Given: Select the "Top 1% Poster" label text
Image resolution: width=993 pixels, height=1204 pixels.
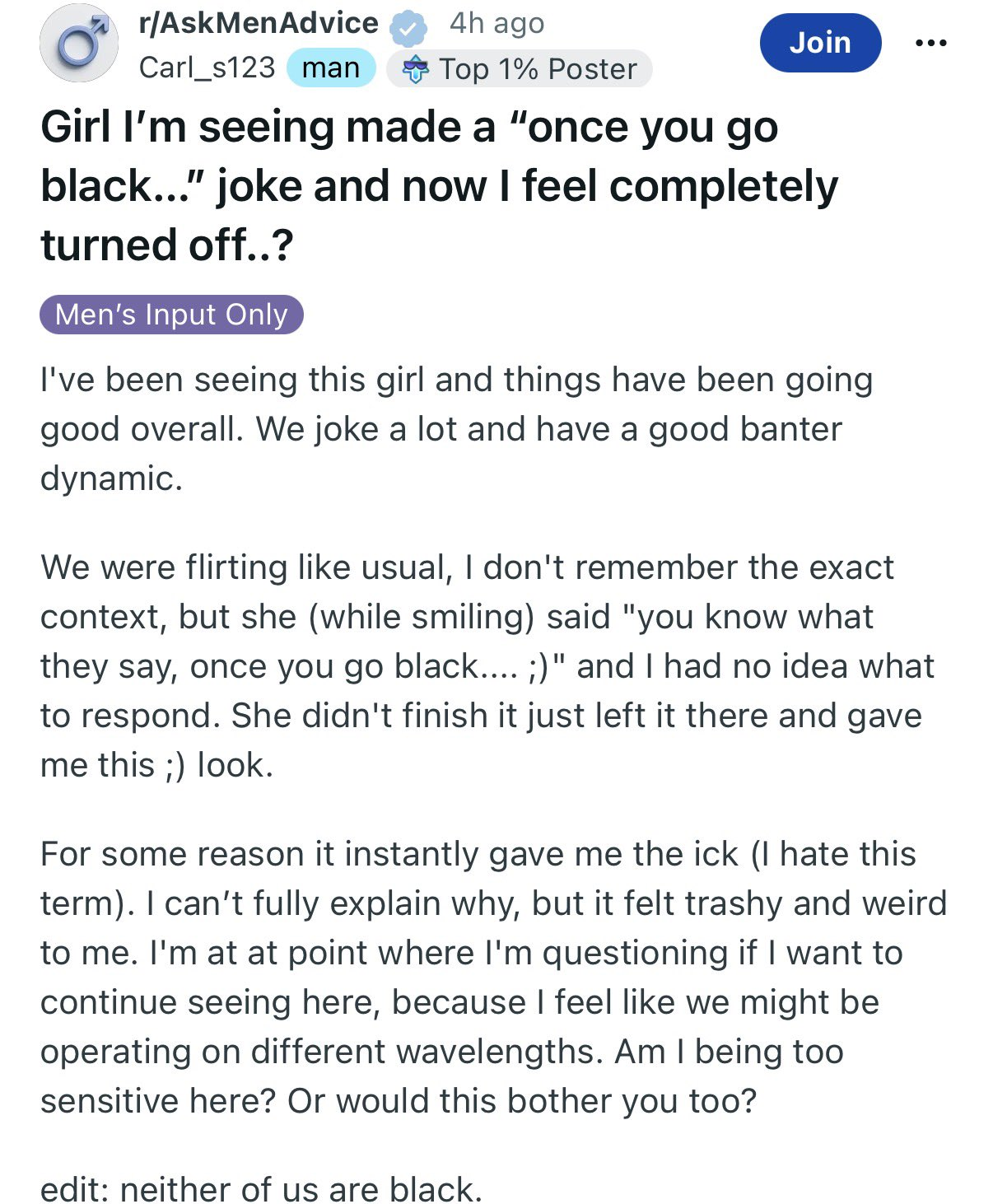Looking at the screenshot, I should pyautogui.click(x=538, y=69).
